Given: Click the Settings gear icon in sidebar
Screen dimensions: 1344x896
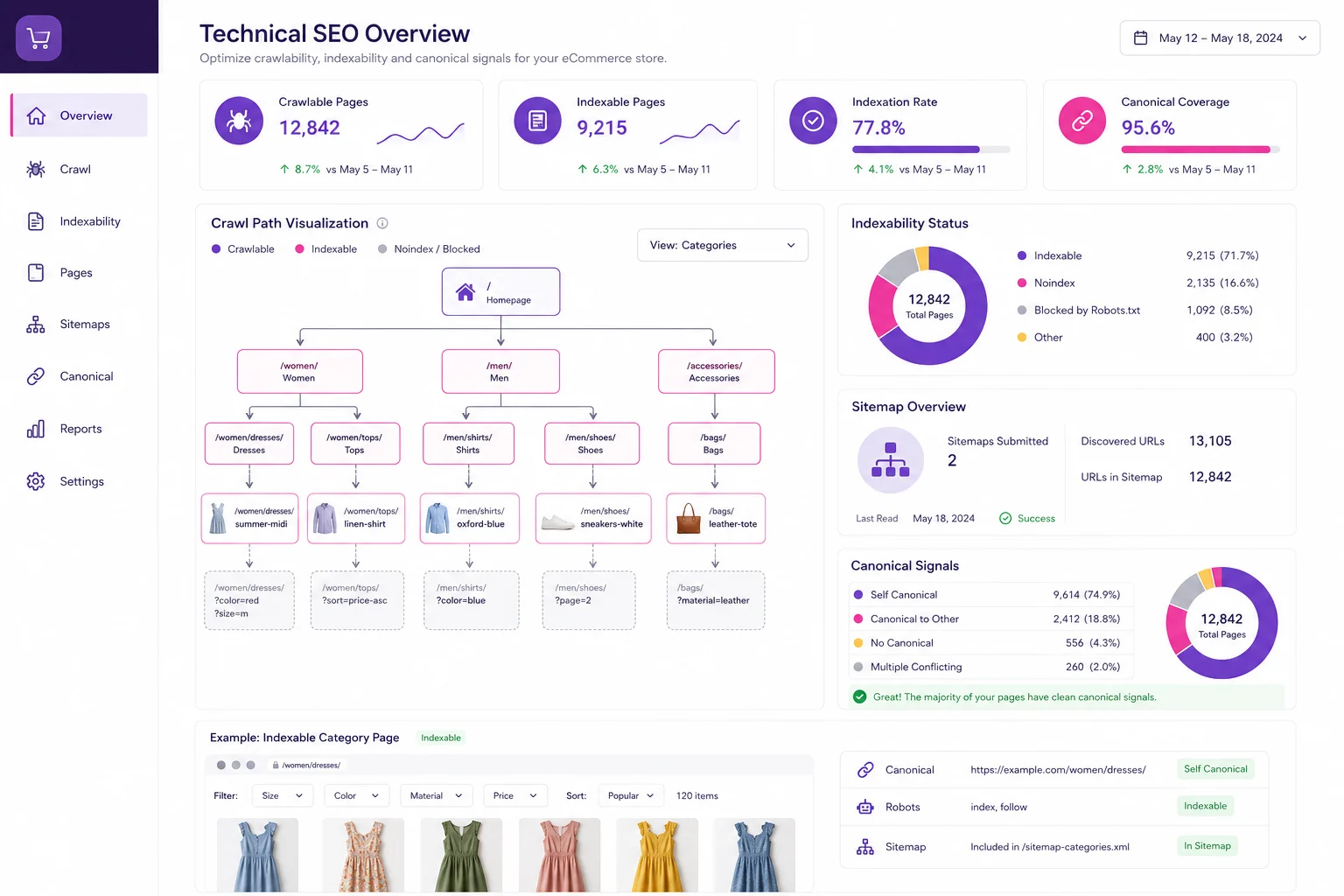Looking at the screenshot, I should (x=36, y=481).
